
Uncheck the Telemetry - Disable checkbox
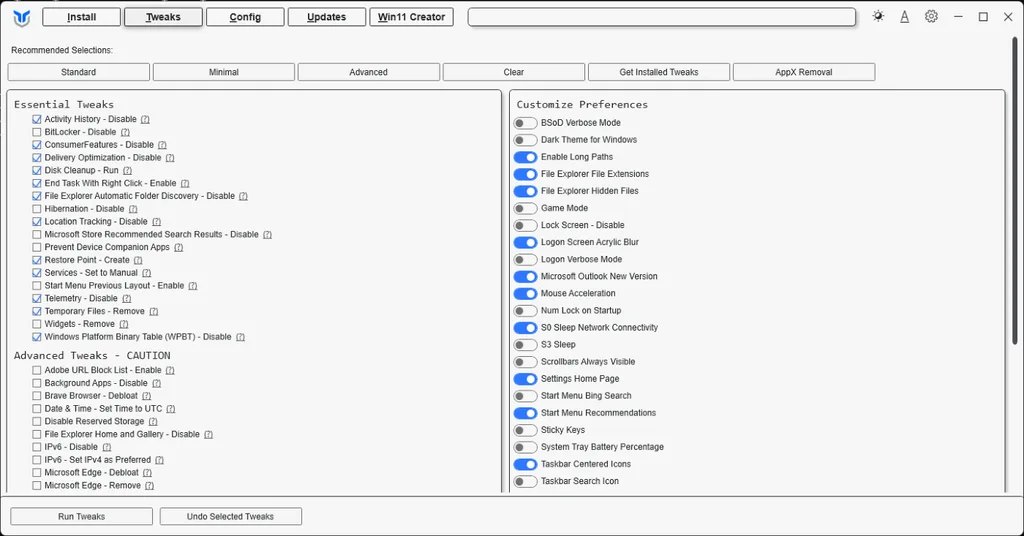coord(37,298)
